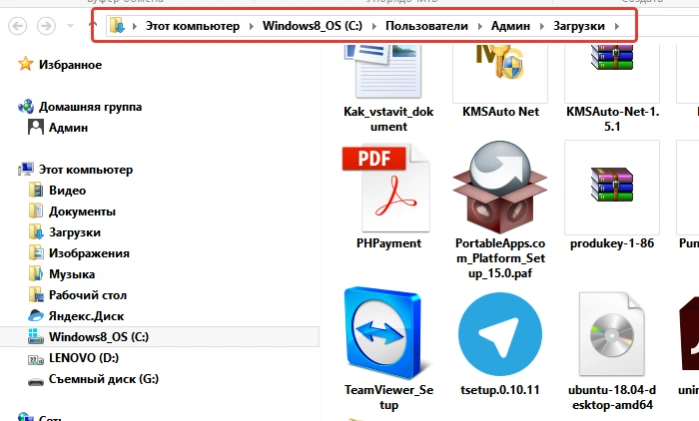Image resolution: width=699 pixels, height=421 pixels.
Task: Expand the address bar root chevron
Action: pos(134,26)
